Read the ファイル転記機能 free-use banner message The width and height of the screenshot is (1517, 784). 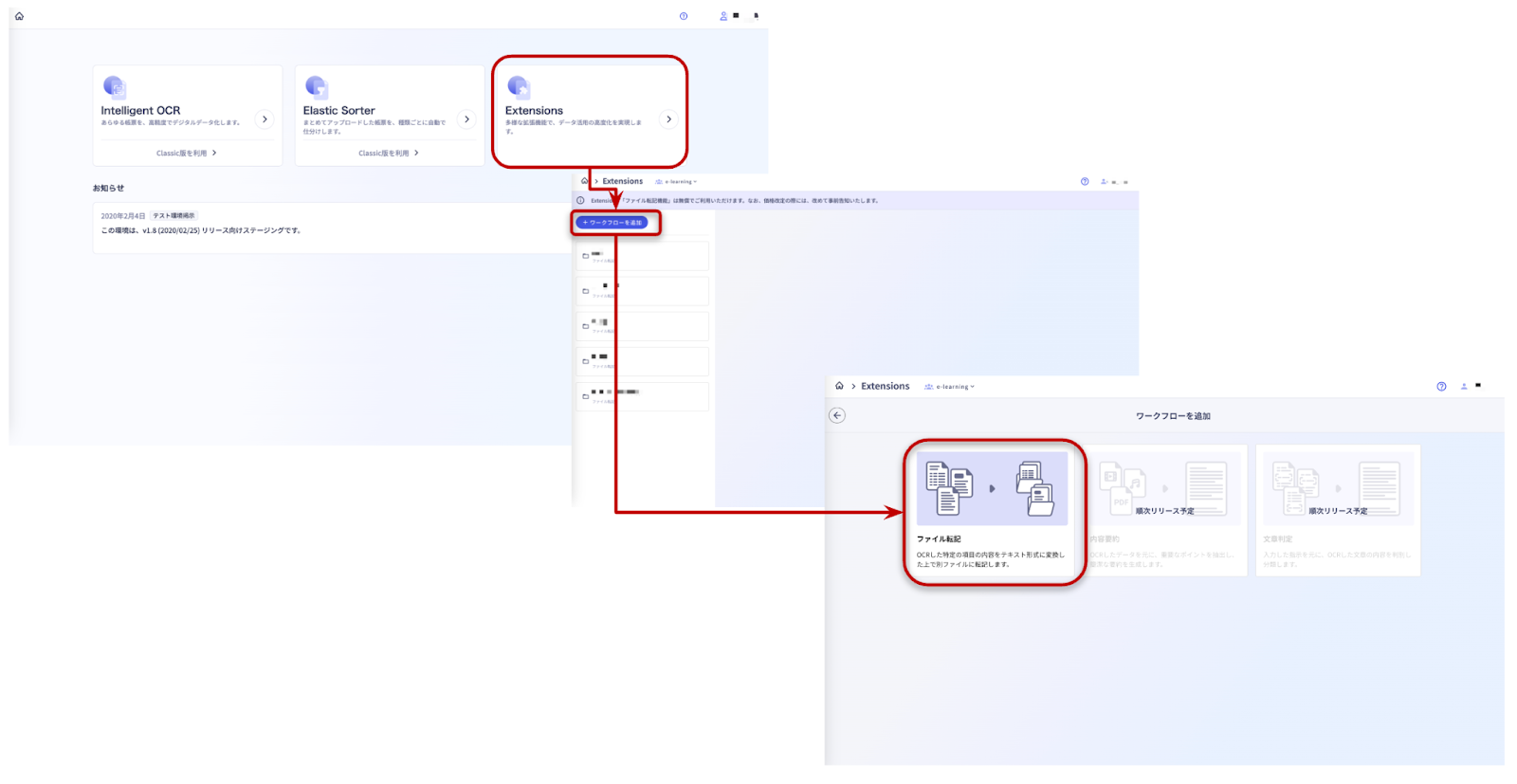[735, 201]
